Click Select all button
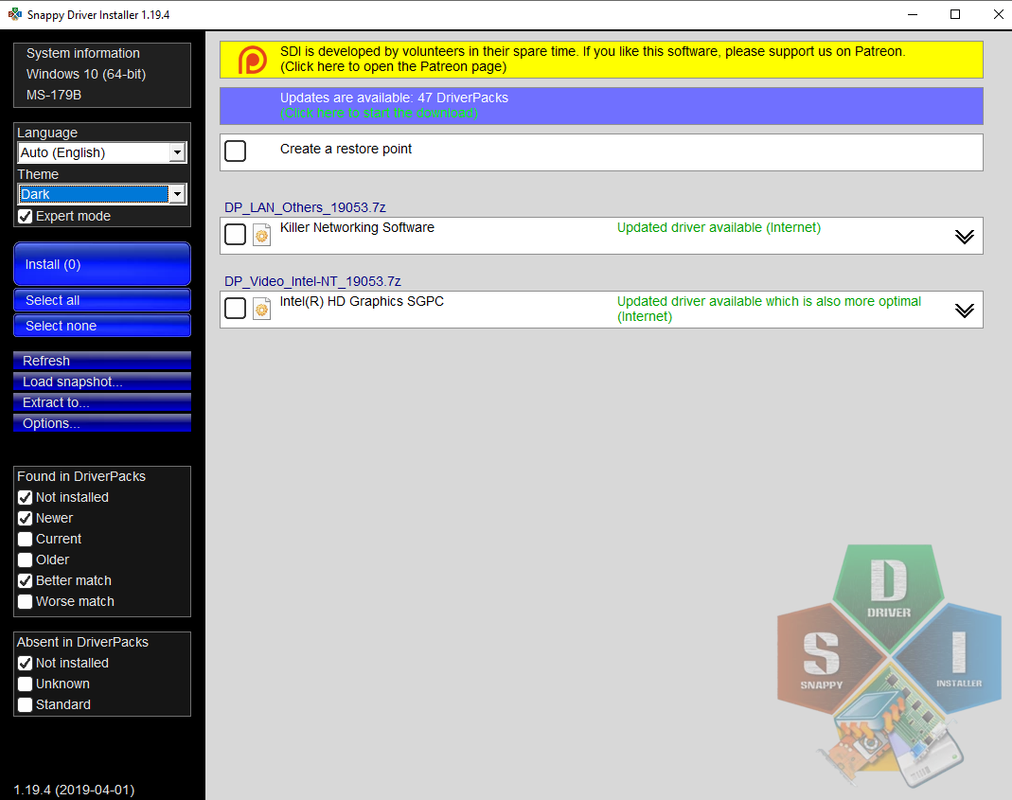Image resolution: width=1012 pixels, height=800 pixels. [102, 300]
